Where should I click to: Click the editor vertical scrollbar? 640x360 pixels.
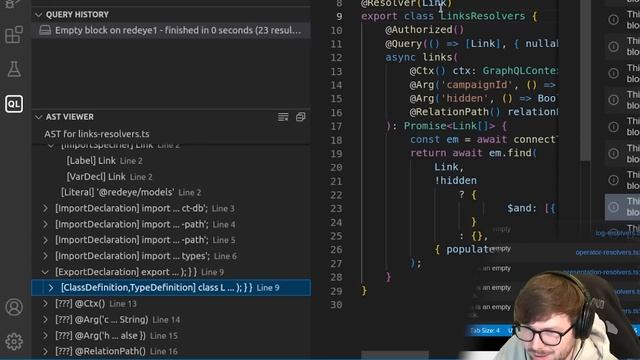click(x=585, y=82)
